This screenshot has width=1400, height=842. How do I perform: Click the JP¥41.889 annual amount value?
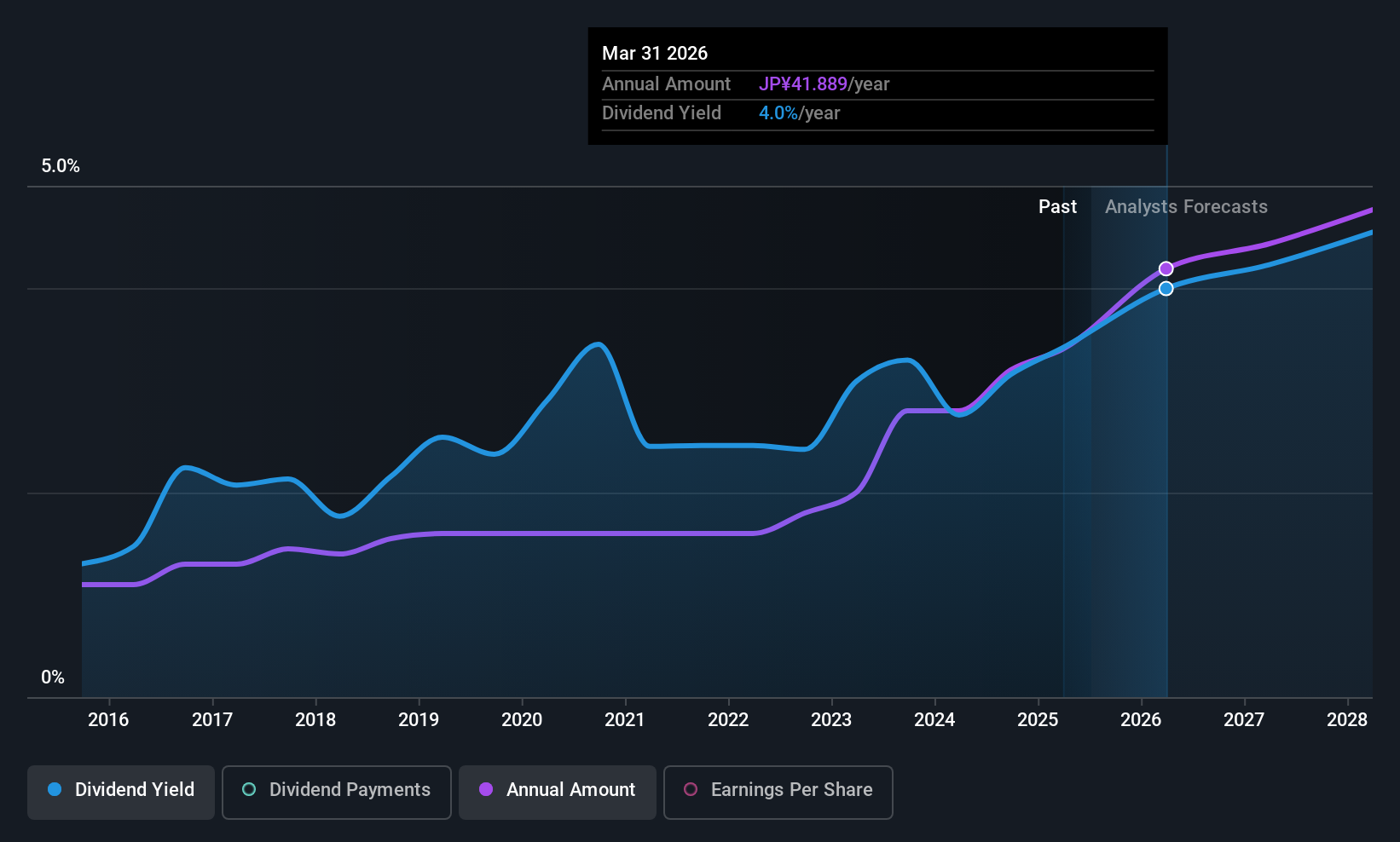[x=803, y=84]
